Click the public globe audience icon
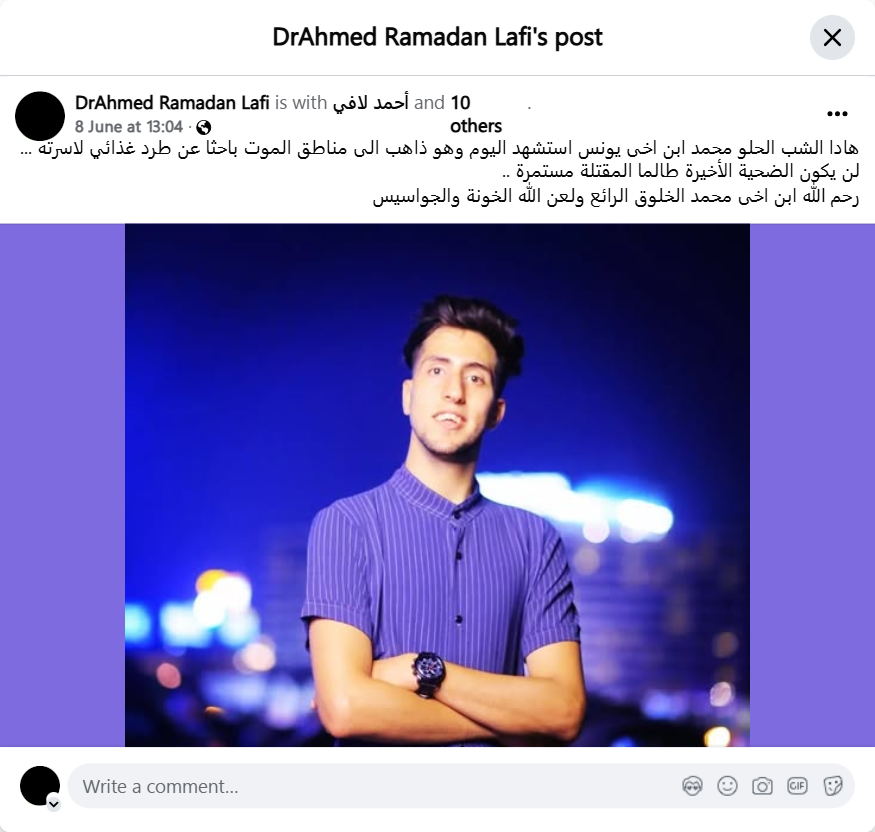Image resolution: width=875 pixels, height=832 pixels. tap(204, 128)
